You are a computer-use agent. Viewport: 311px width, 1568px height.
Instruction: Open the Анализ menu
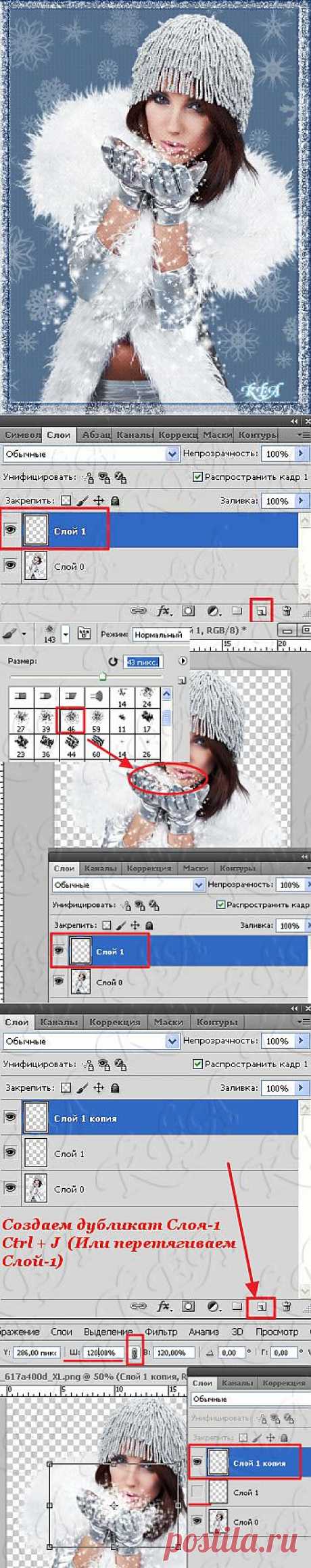204,1331
